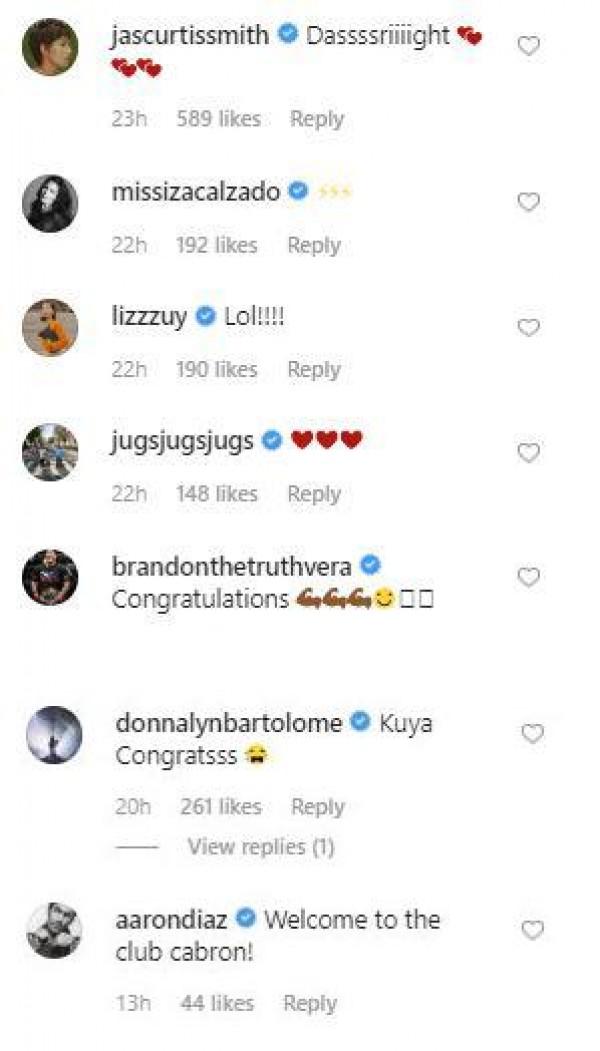Like lizzzuy's "Lol!!!!" comment
This screenshot has width=600, height=1051.
(528, 328)
